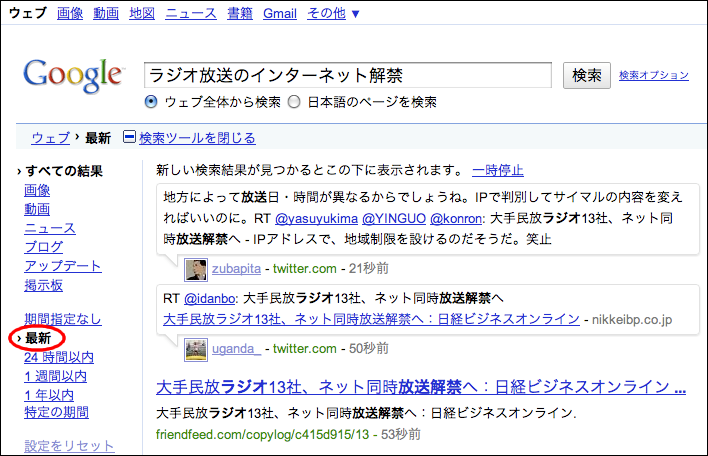Click the twitter.com text after uganda_

[305, 349]
